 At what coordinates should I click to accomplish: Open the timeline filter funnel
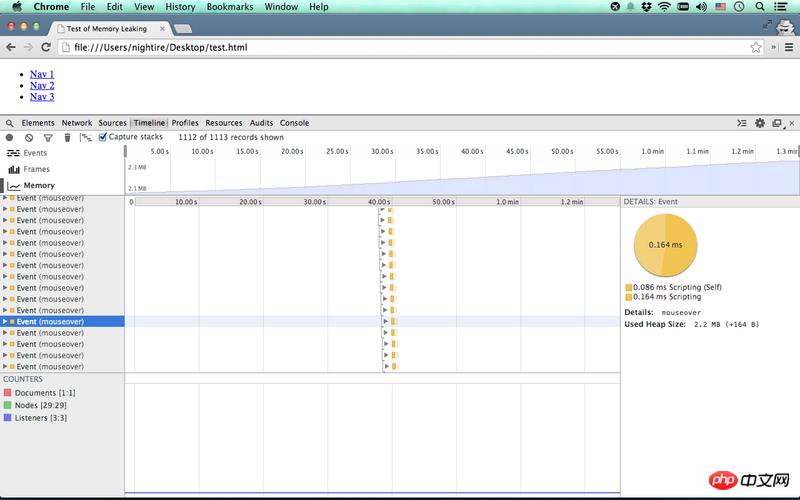pyautogui.click(x=47, y=137)
